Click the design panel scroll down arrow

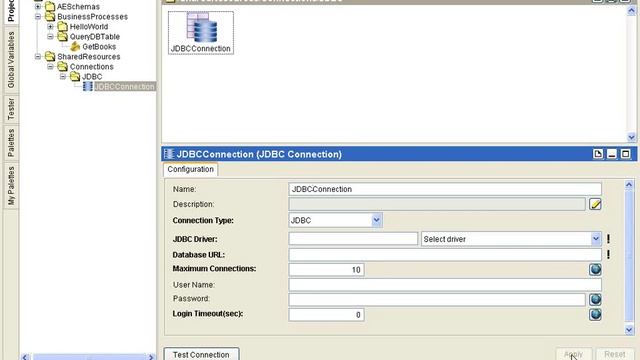[631, 137]
